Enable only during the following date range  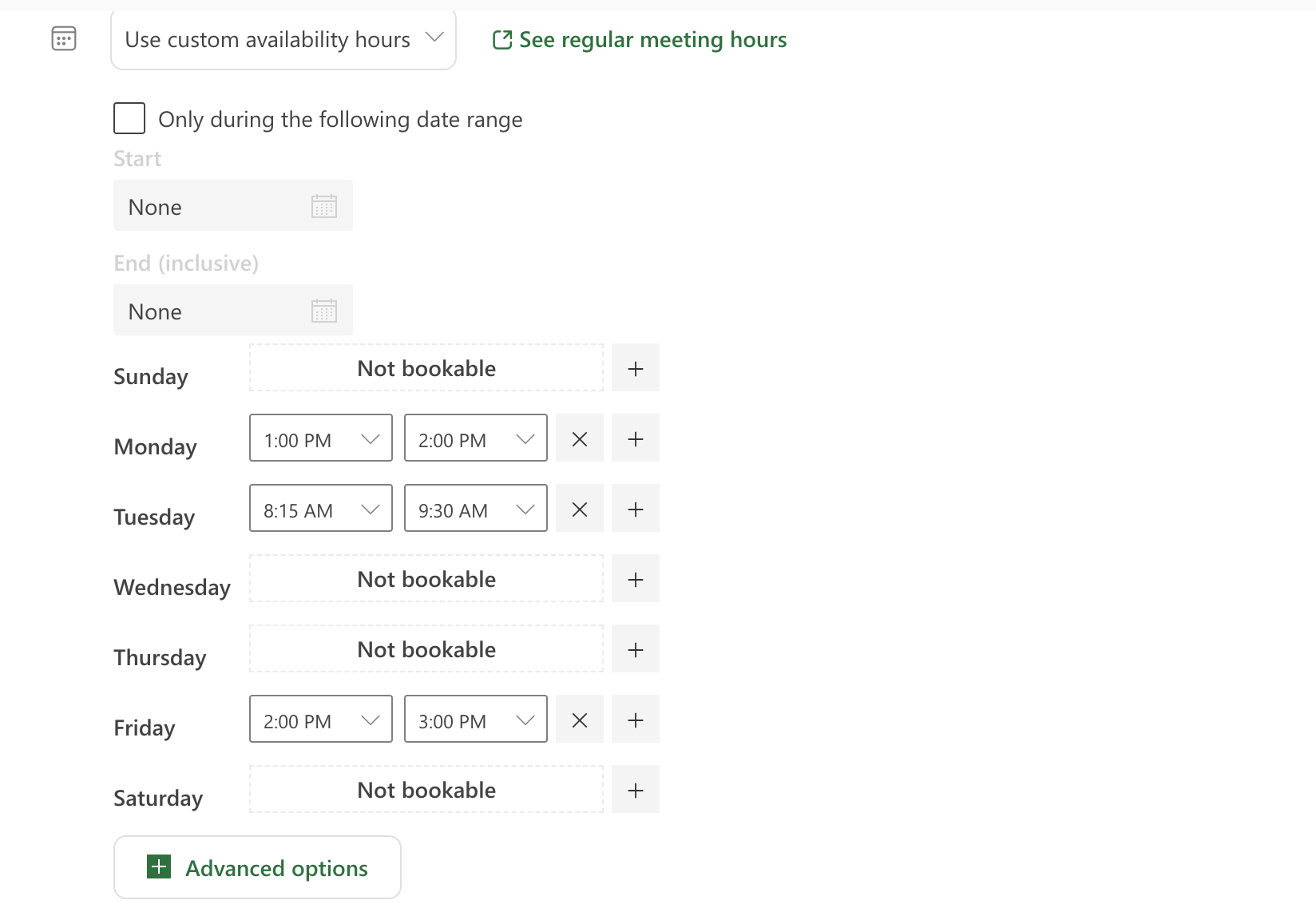click(x=129, y=118)
